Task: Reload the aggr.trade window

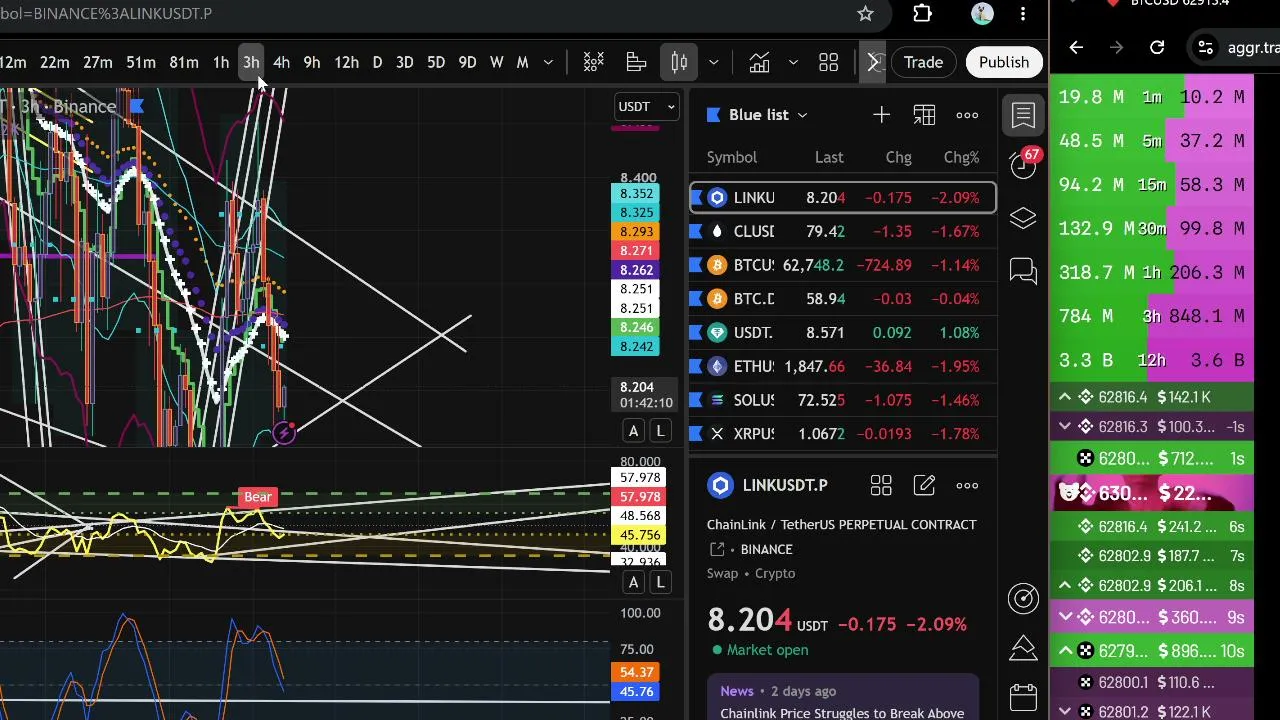Action: point(1157,47)
